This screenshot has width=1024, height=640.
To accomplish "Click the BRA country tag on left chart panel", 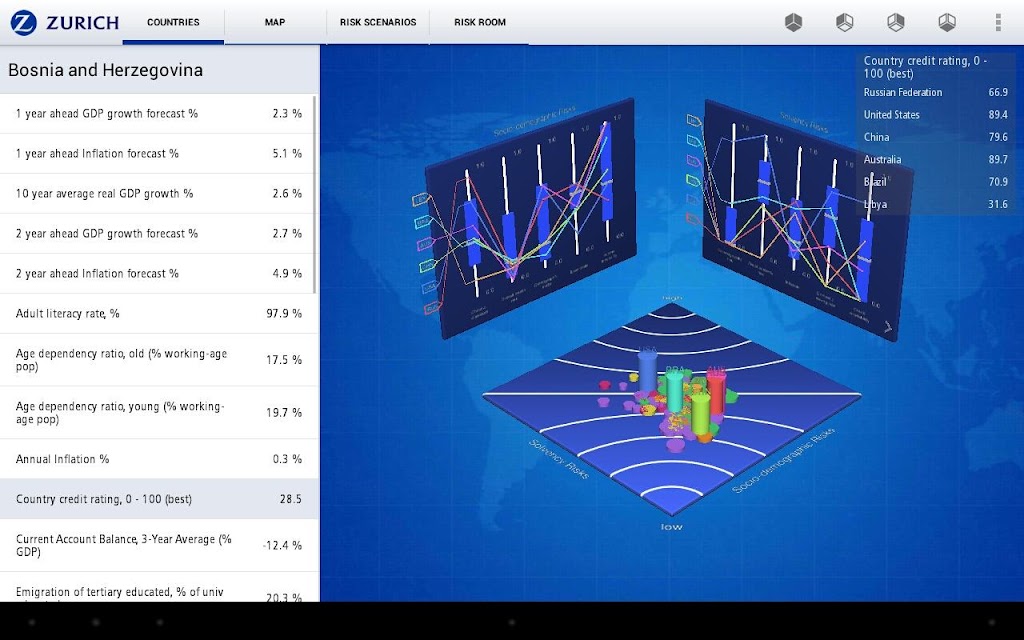I will pyautogui.click(x=424, y=223).
